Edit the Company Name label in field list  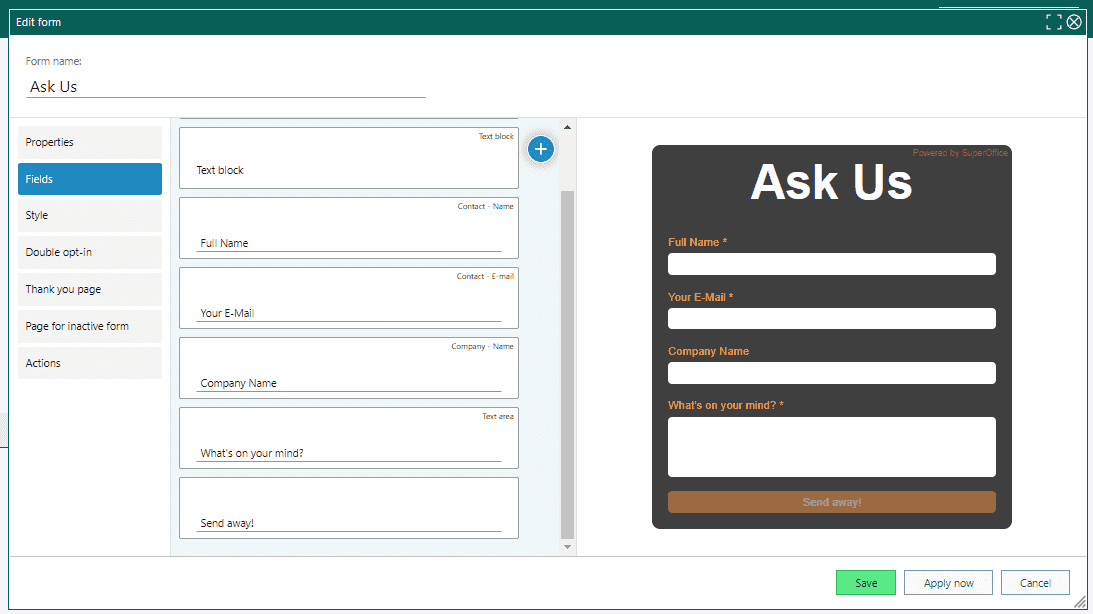(x=349, y=383)
